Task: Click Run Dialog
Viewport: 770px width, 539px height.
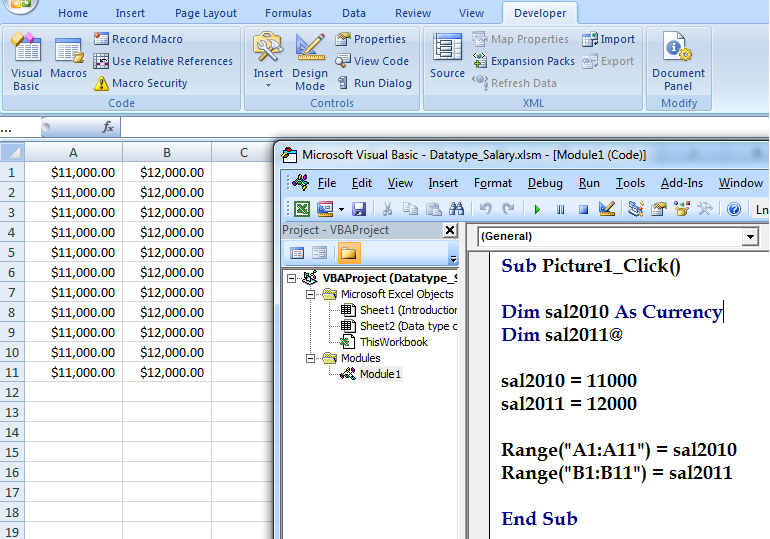Action: (375, 83)
